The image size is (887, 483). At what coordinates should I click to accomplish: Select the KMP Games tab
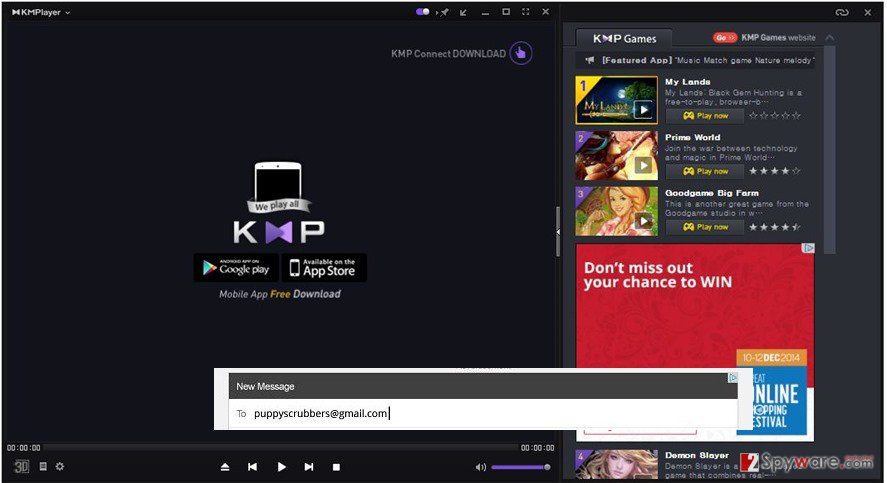(625, 38)
